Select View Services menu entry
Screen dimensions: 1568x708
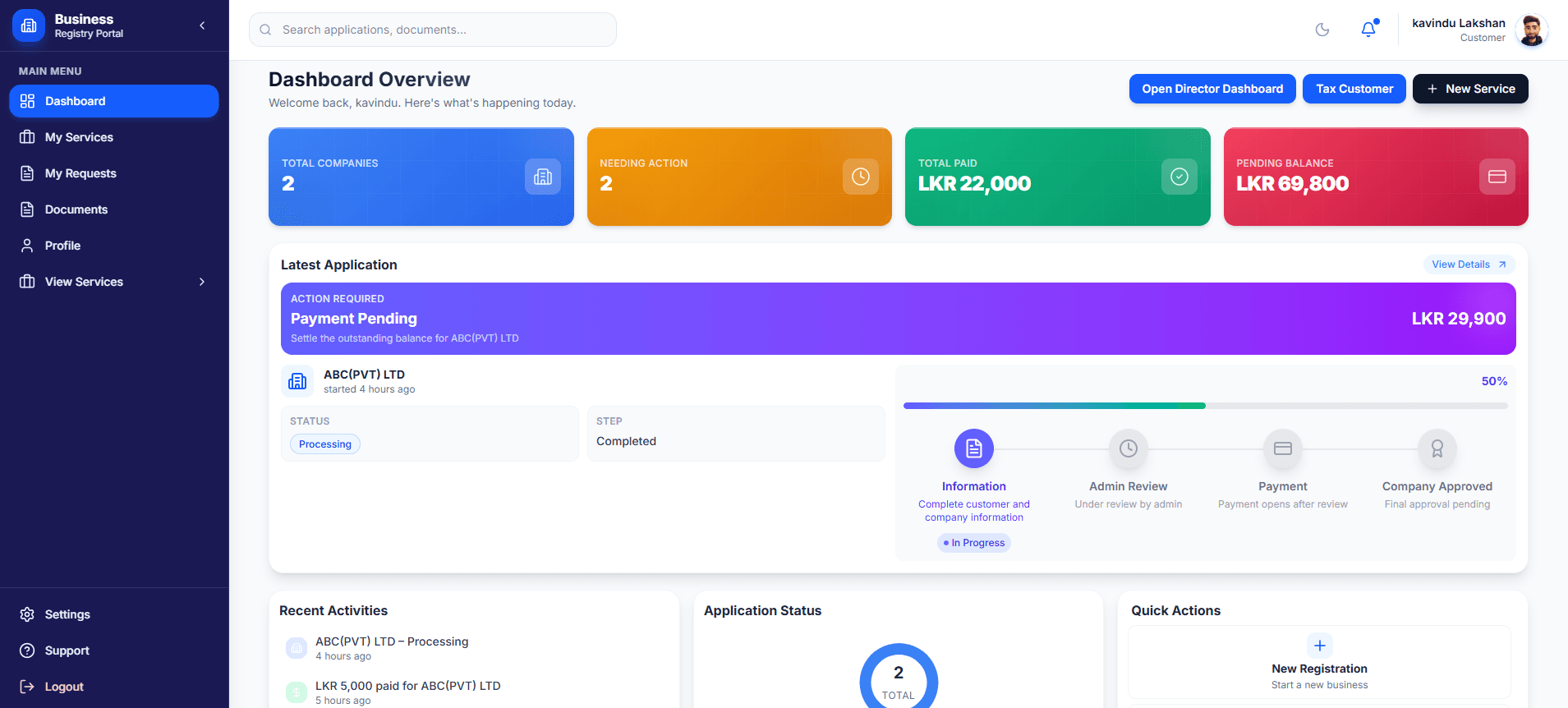coord(114,282)
